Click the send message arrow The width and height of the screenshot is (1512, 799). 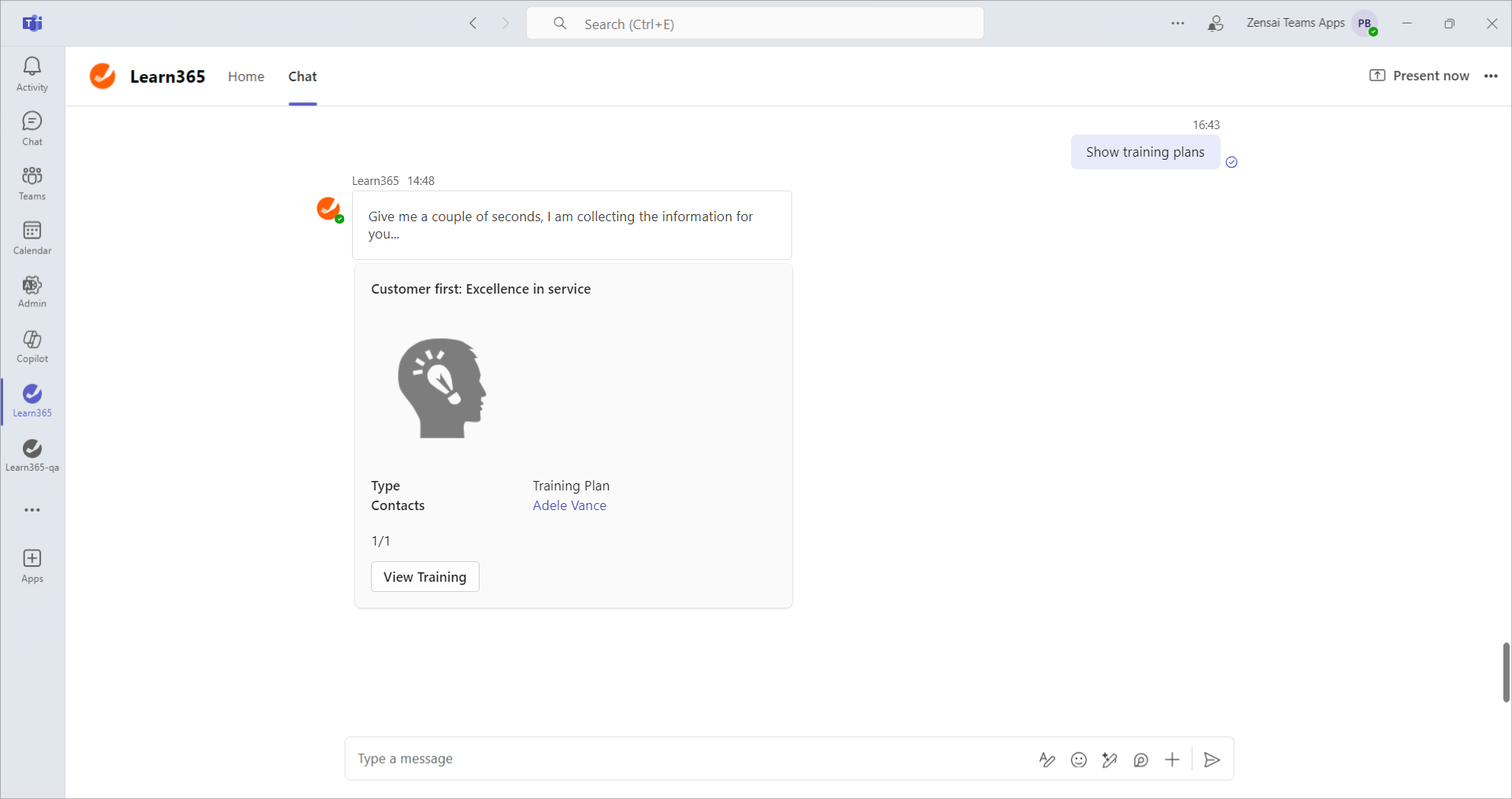(1212, 760)
